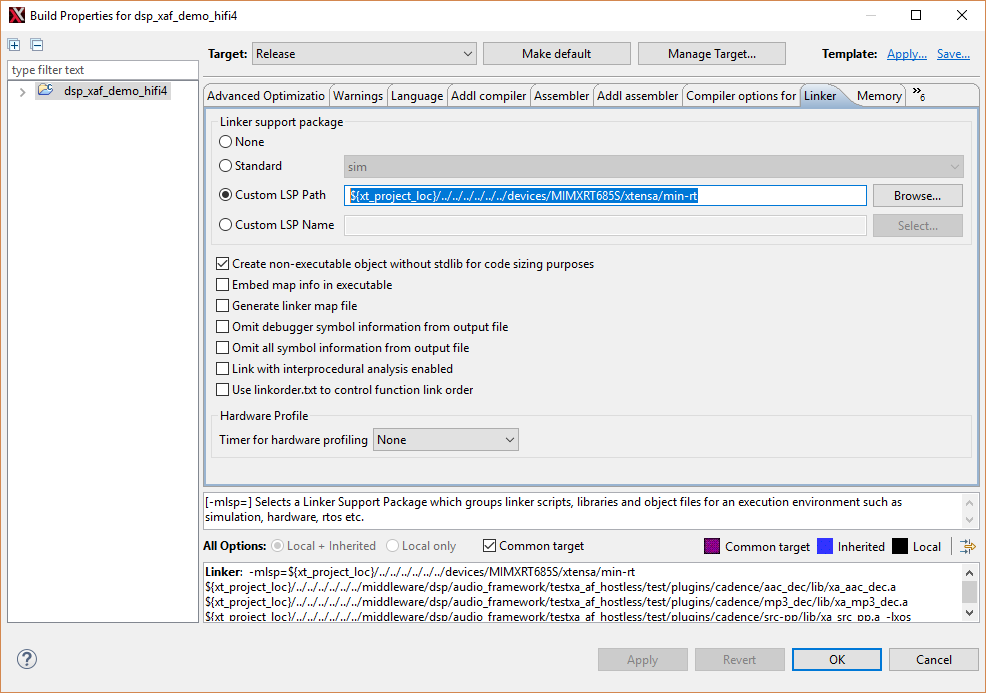This screenshot has width=986, height=693.
Task: Uncheck the Common target checkbox
Action: click(490, 546)
